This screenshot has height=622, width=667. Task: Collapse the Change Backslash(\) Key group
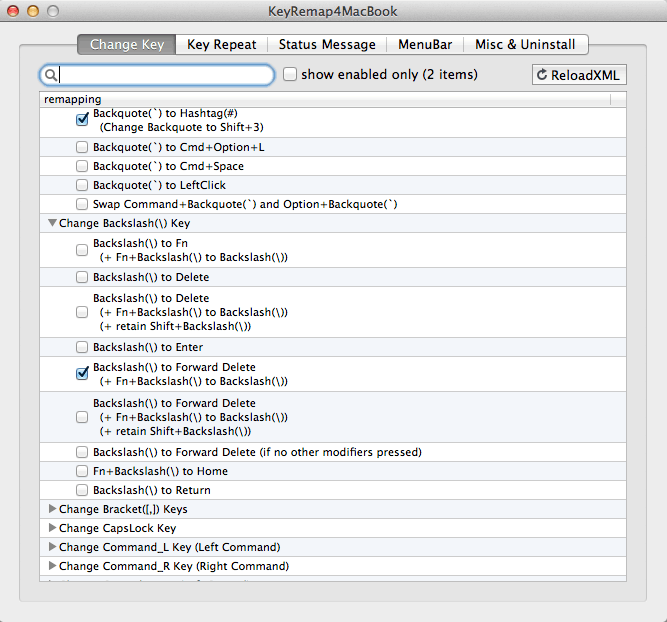point(52,223)
